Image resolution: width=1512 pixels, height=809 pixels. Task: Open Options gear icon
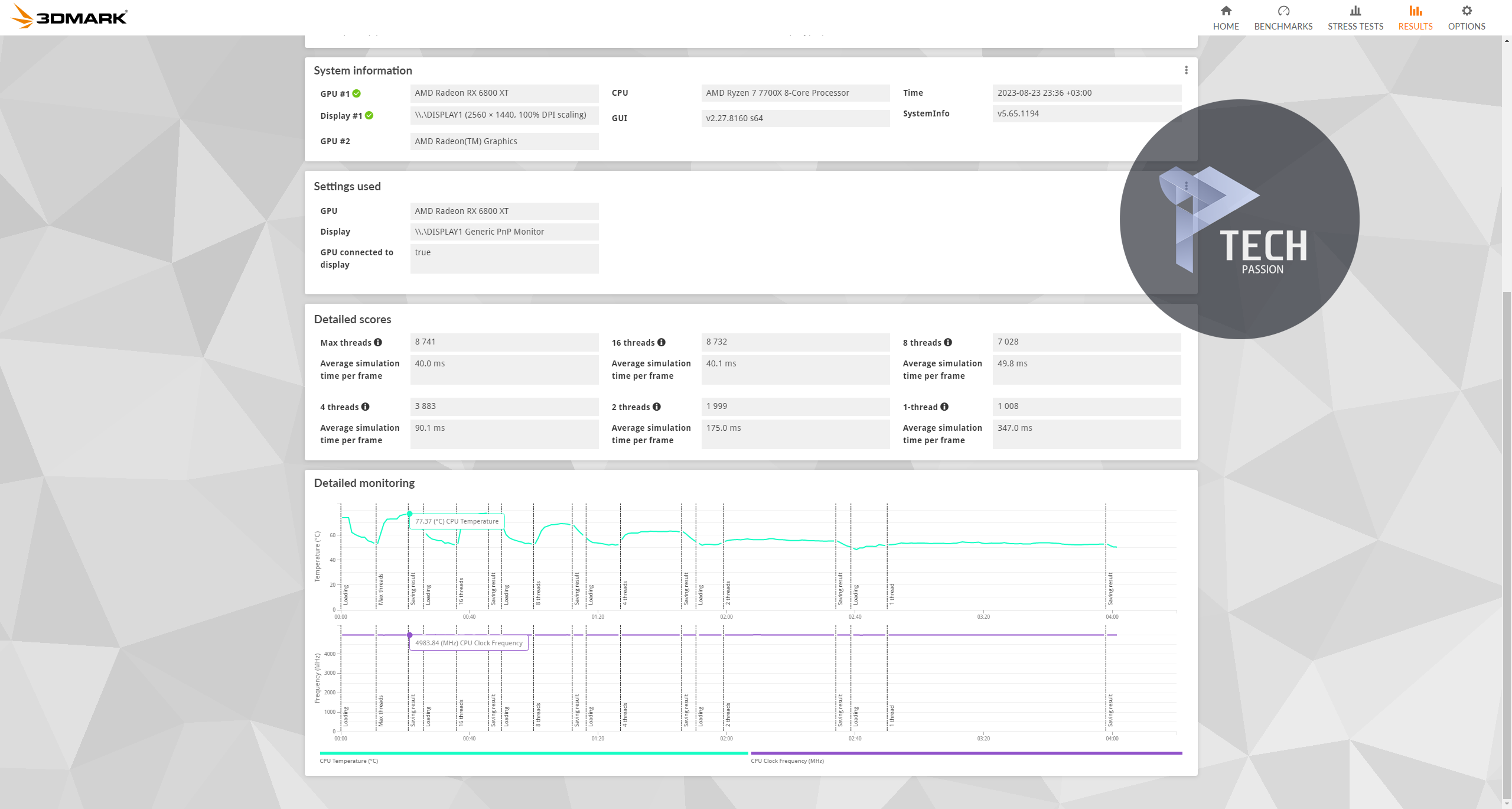1466,11
